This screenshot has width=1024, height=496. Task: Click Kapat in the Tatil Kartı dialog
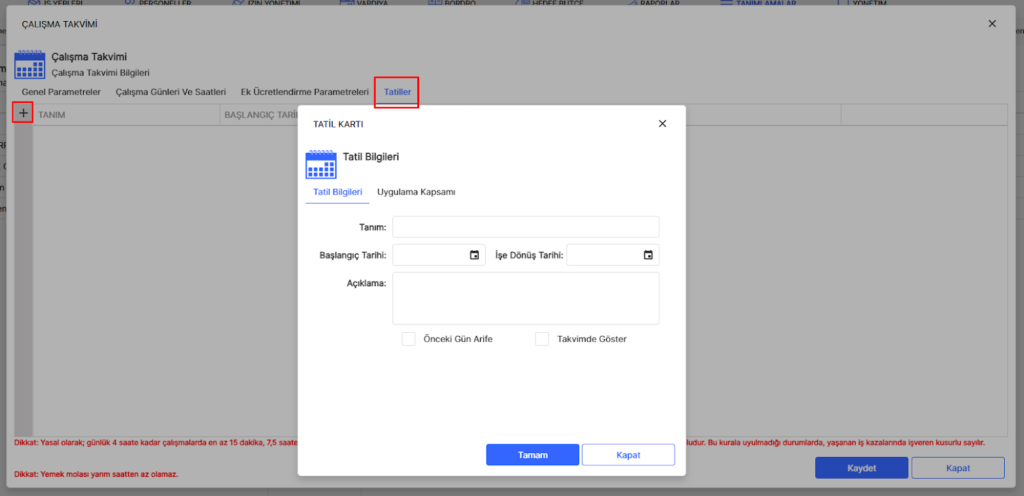(x=628, y=455)
